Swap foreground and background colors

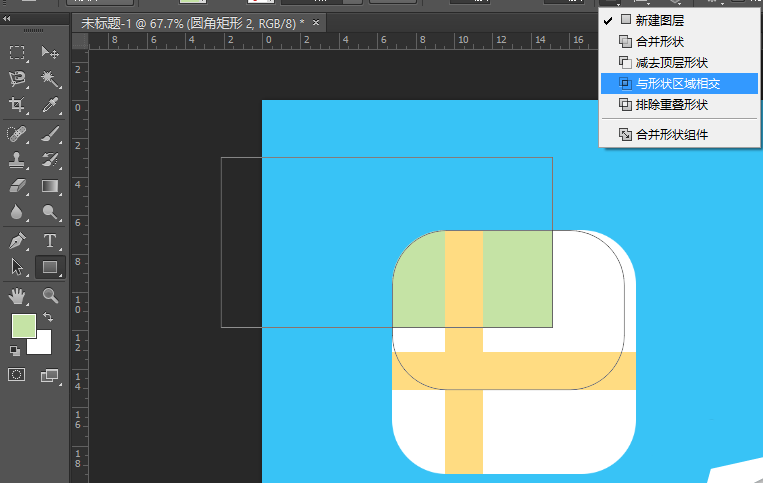[x=50, y=317]
